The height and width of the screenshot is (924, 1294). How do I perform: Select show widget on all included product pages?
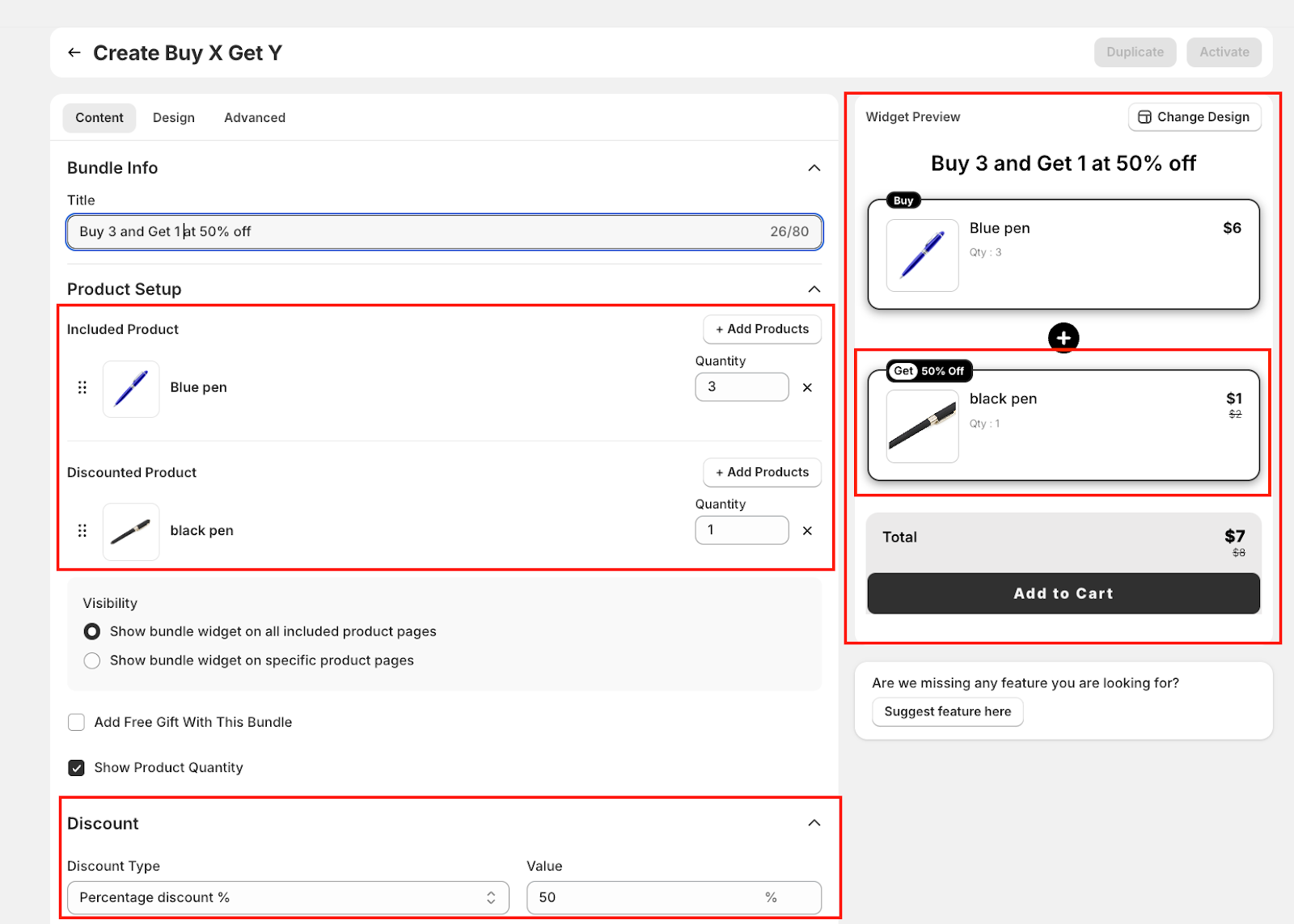click(92, 631)
